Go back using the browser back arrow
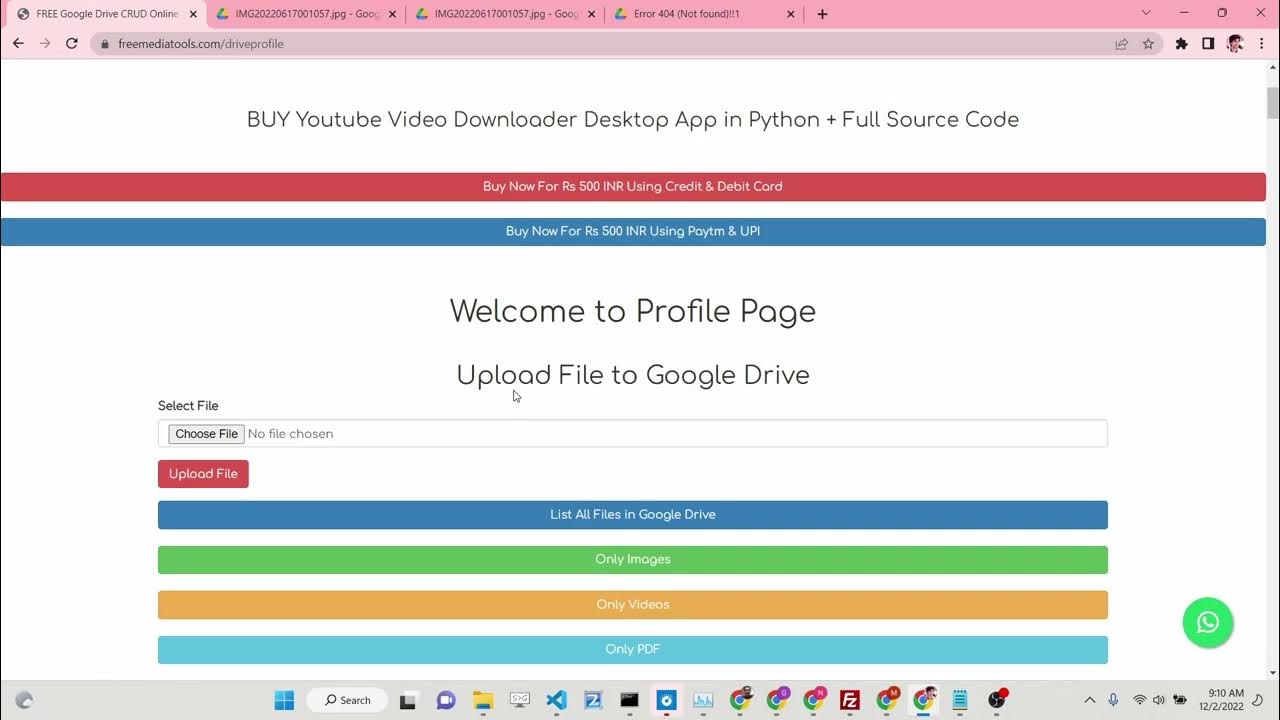This screenshot has width=1280, height=720. [18, 44]
